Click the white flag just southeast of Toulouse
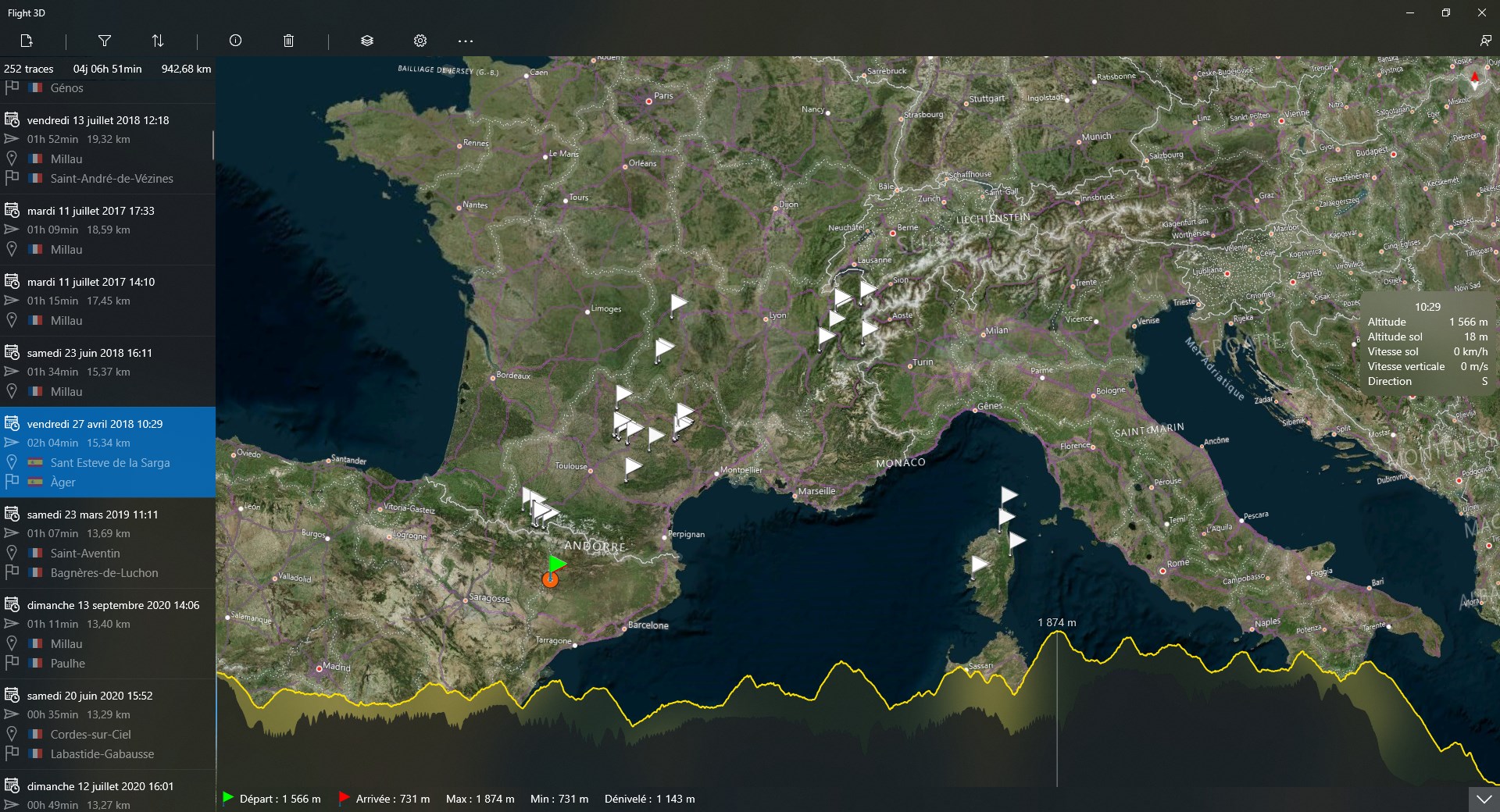This screenshot has width=1500, height=812. point(633,467)
